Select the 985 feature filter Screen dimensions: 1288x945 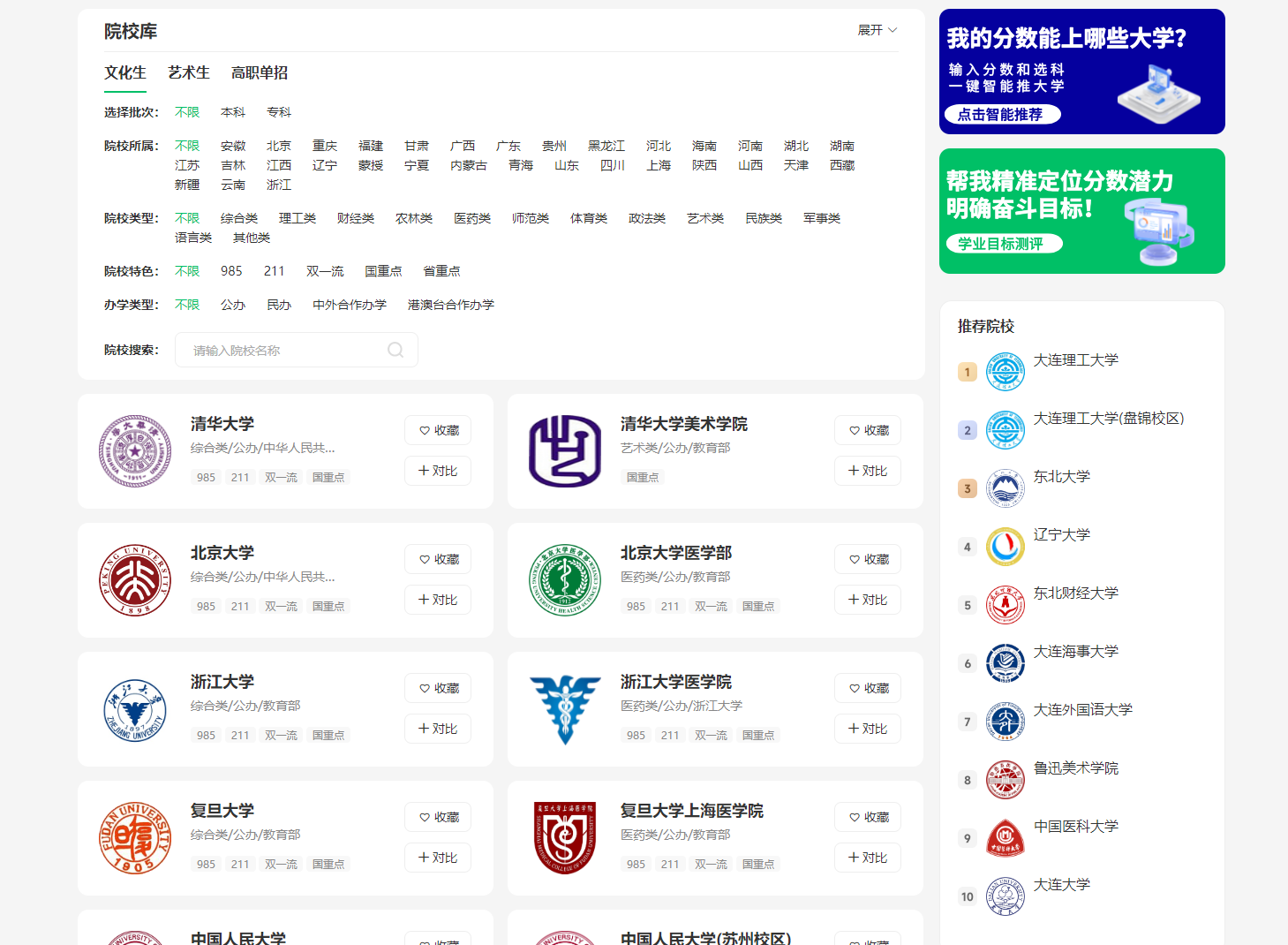[x=231, y=271]
